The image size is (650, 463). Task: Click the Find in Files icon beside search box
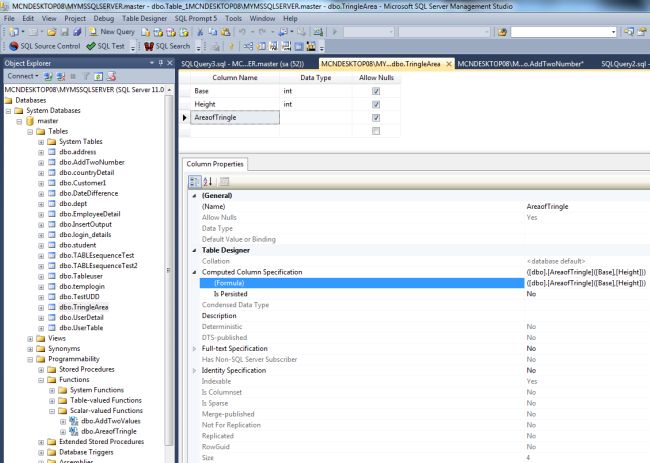(502, 32)
